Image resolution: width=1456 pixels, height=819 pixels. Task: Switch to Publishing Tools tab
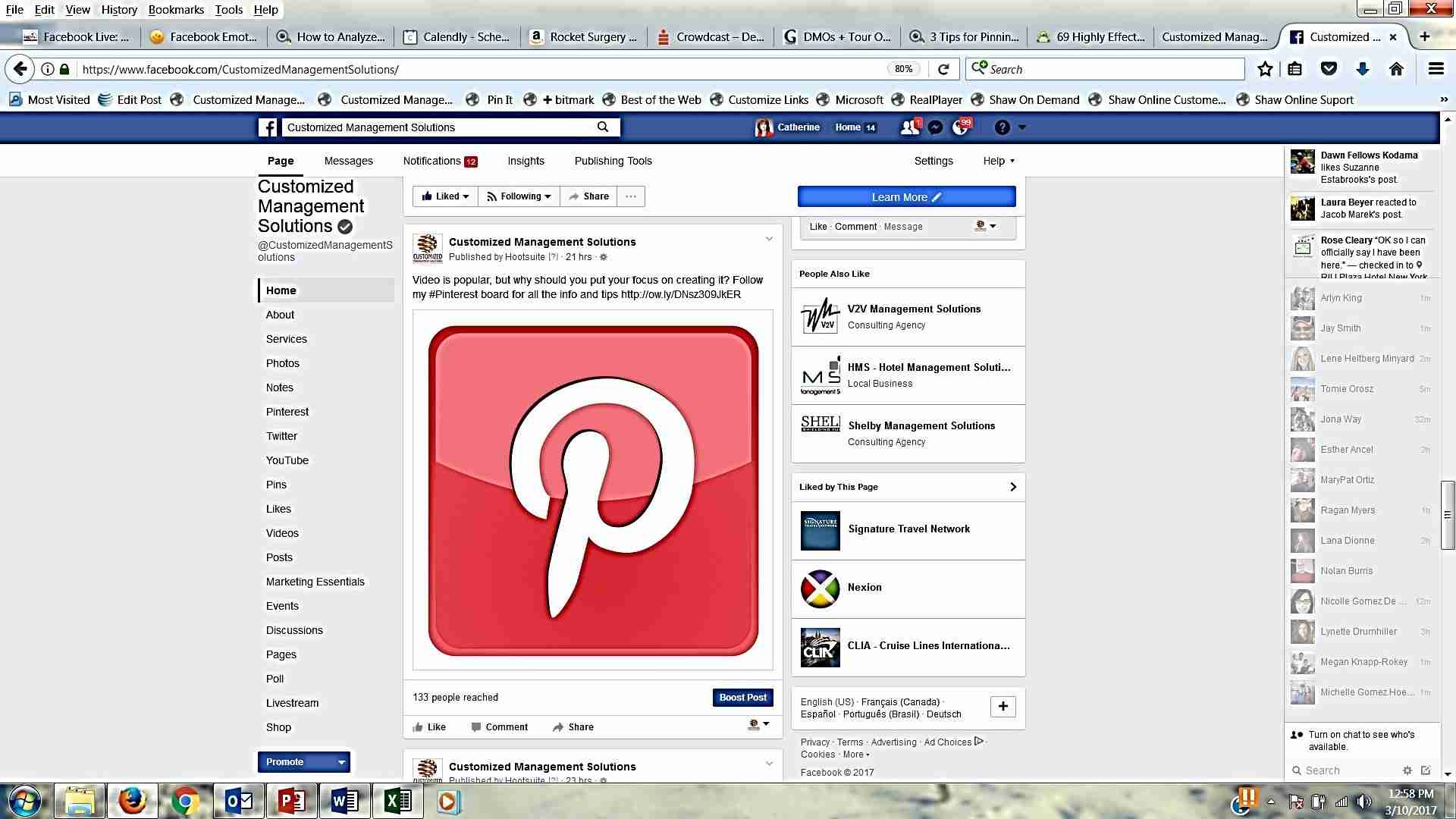click(x=613, y=161)
